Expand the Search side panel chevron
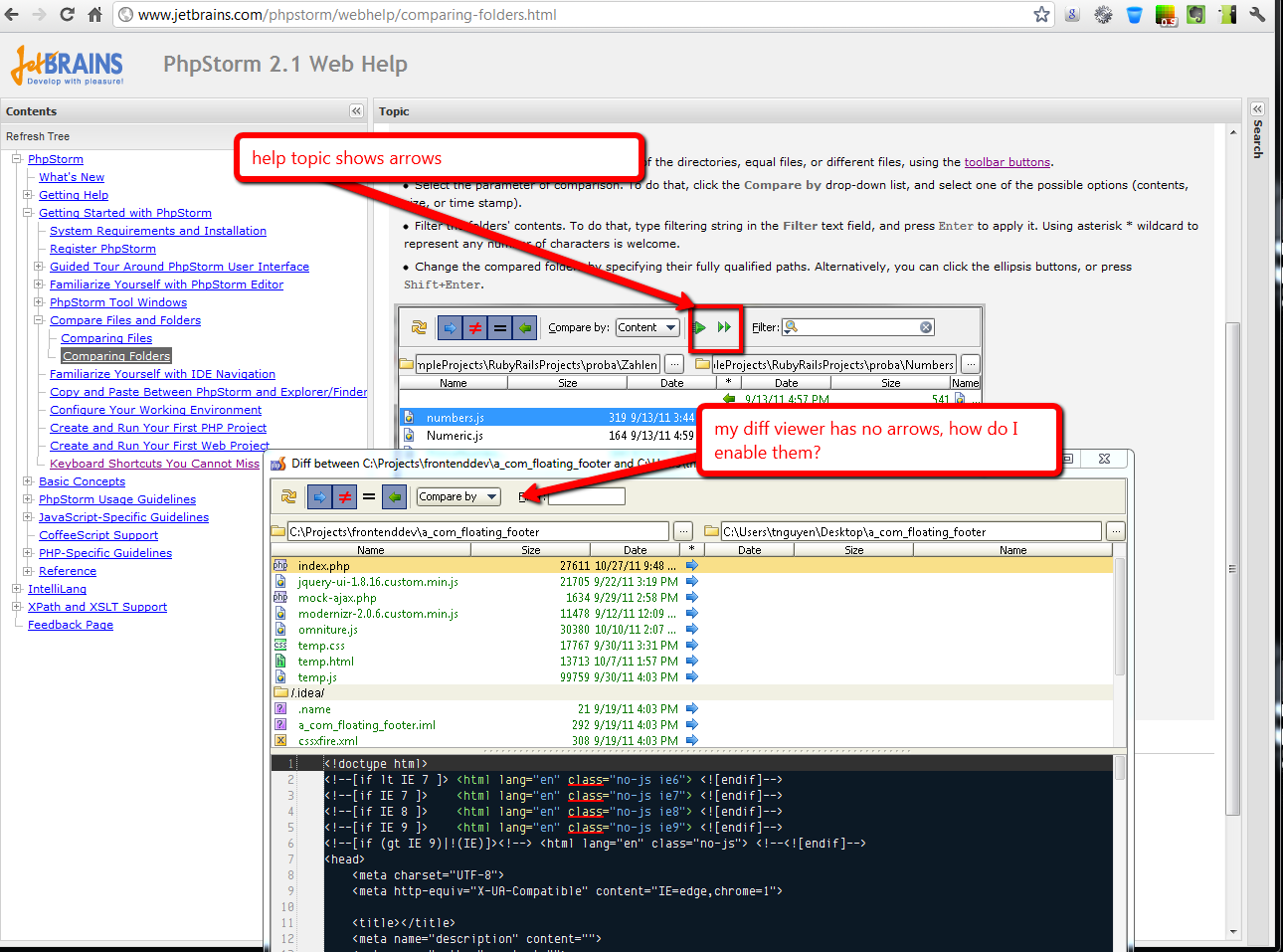Image resolution: width=1283 pixels, height=952 pixels. click(1257, 109)
